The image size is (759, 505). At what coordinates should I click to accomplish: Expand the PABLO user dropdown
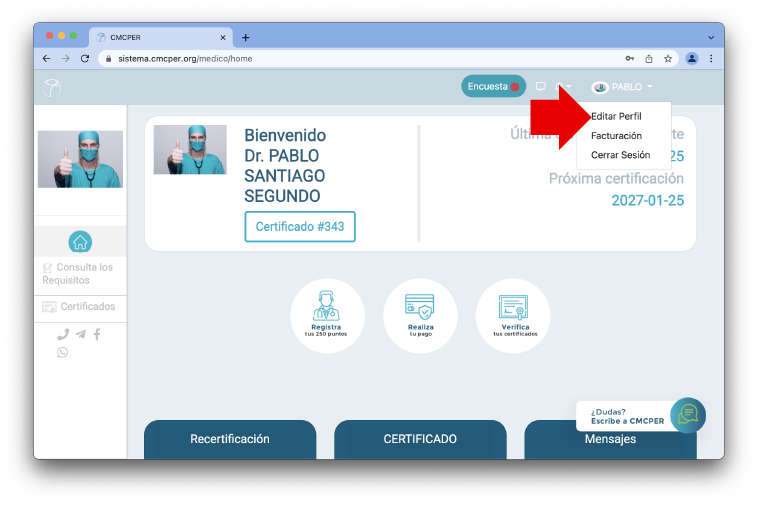624,87
